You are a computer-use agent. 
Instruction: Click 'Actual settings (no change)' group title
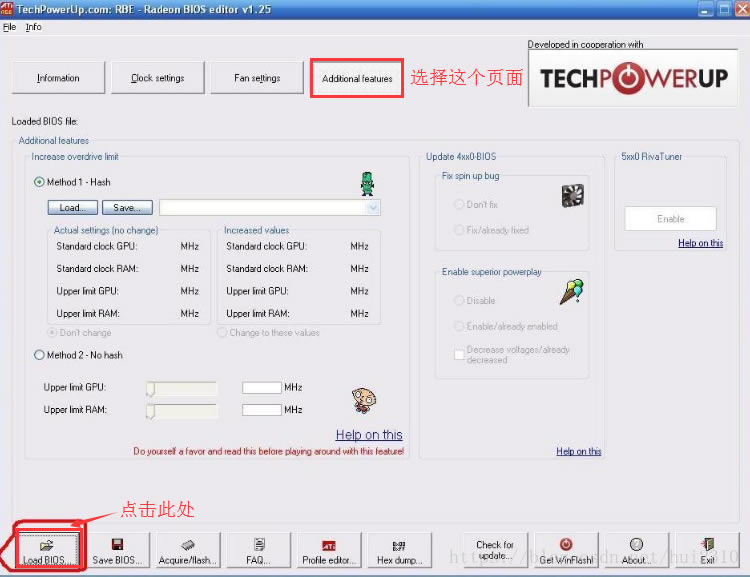tap(106, 230)
